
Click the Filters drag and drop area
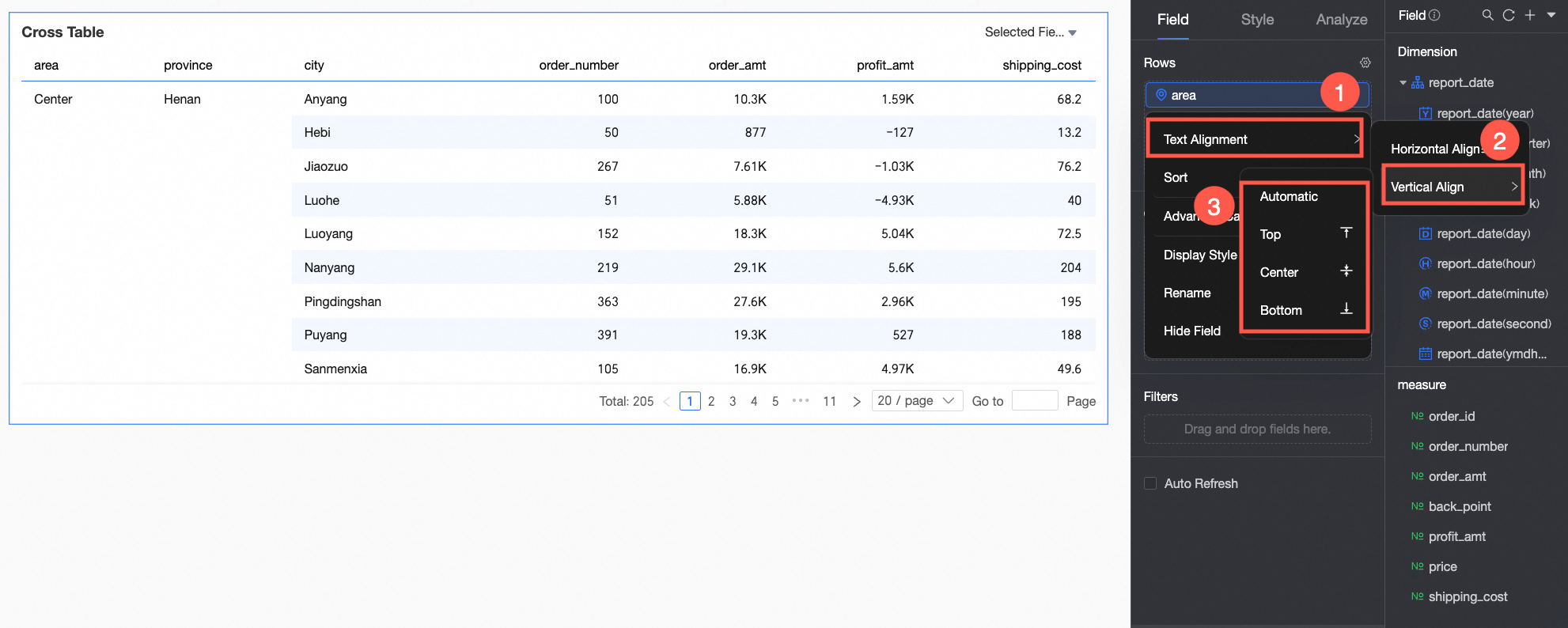1257,429
